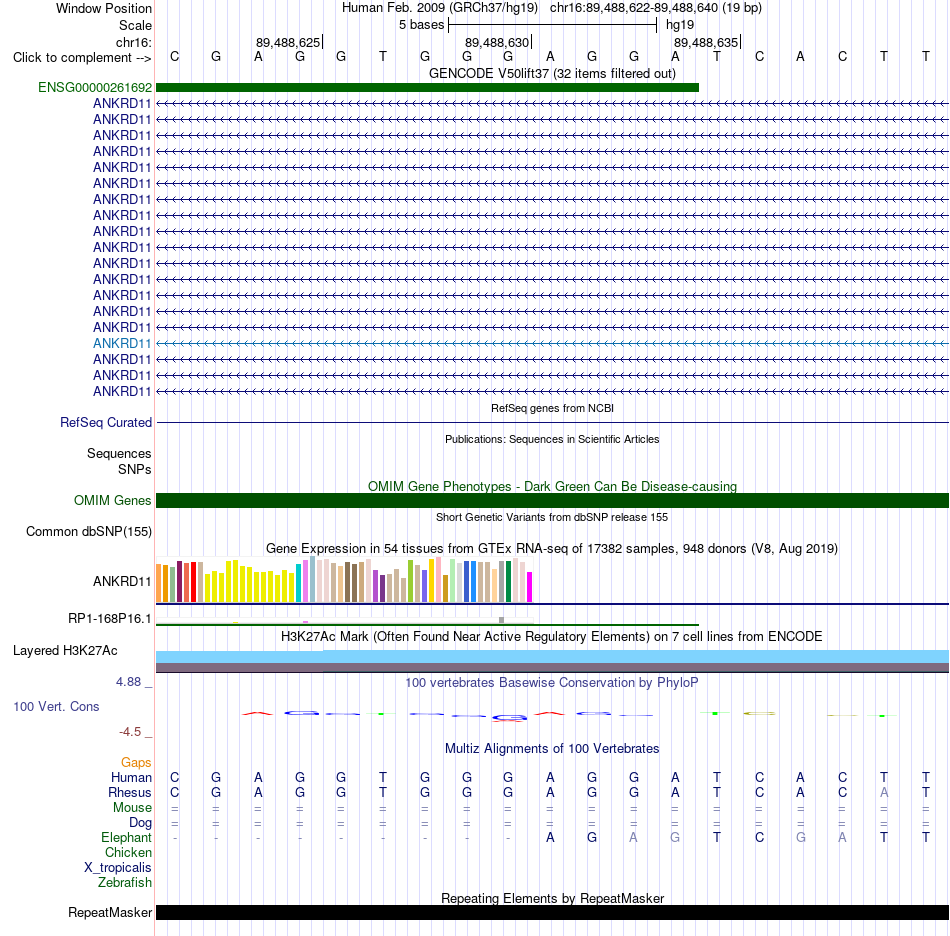Click the Window Position label
The width and height of the screenshot is (950, 936).
pos(104,8)
